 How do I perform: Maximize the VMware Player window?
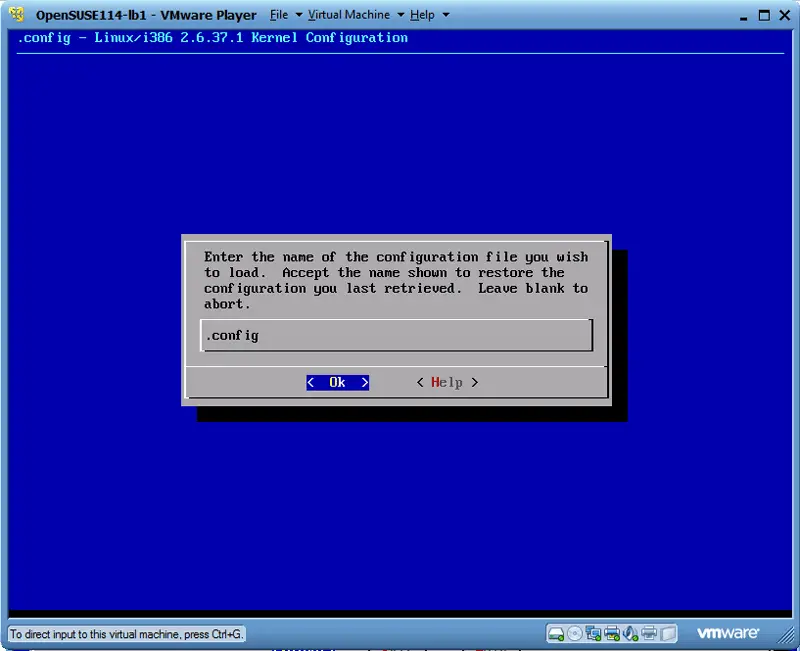pyautogui.click(x=764, y=15)
